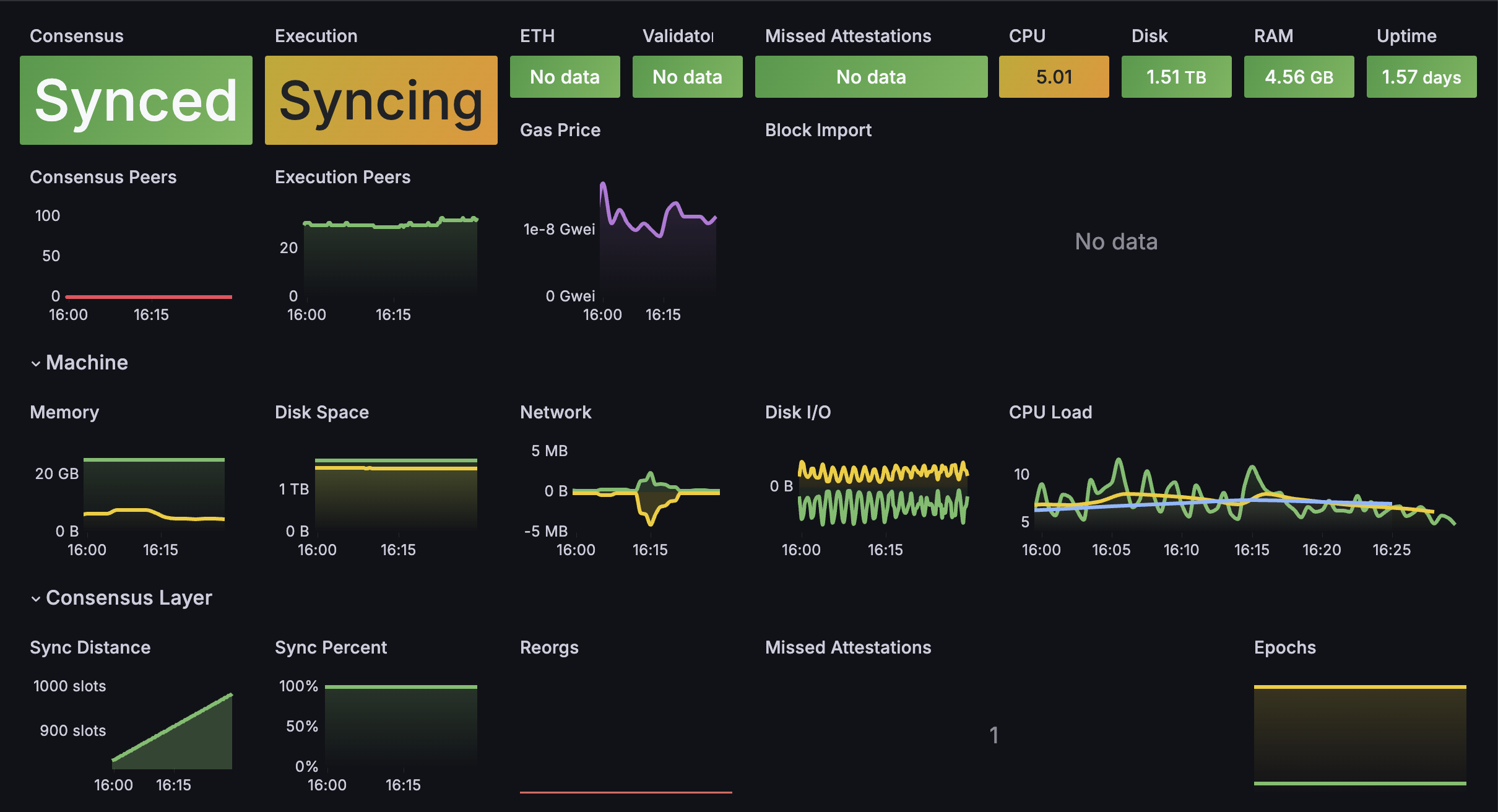This screenshot has width=1498, height=812.
Task: Click the Sync Distance panel title
Action: click(x=90, y=647)
